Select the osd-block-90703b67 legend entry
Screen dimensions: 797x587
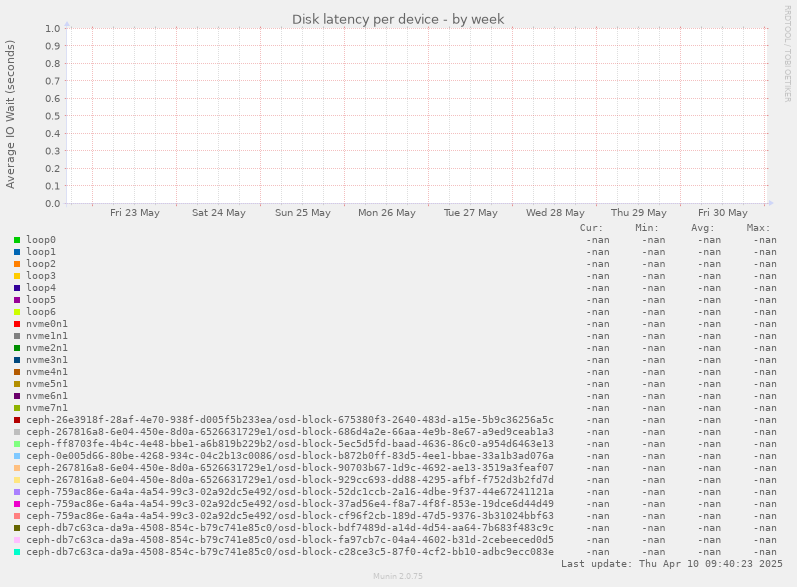tap(290, 468)
